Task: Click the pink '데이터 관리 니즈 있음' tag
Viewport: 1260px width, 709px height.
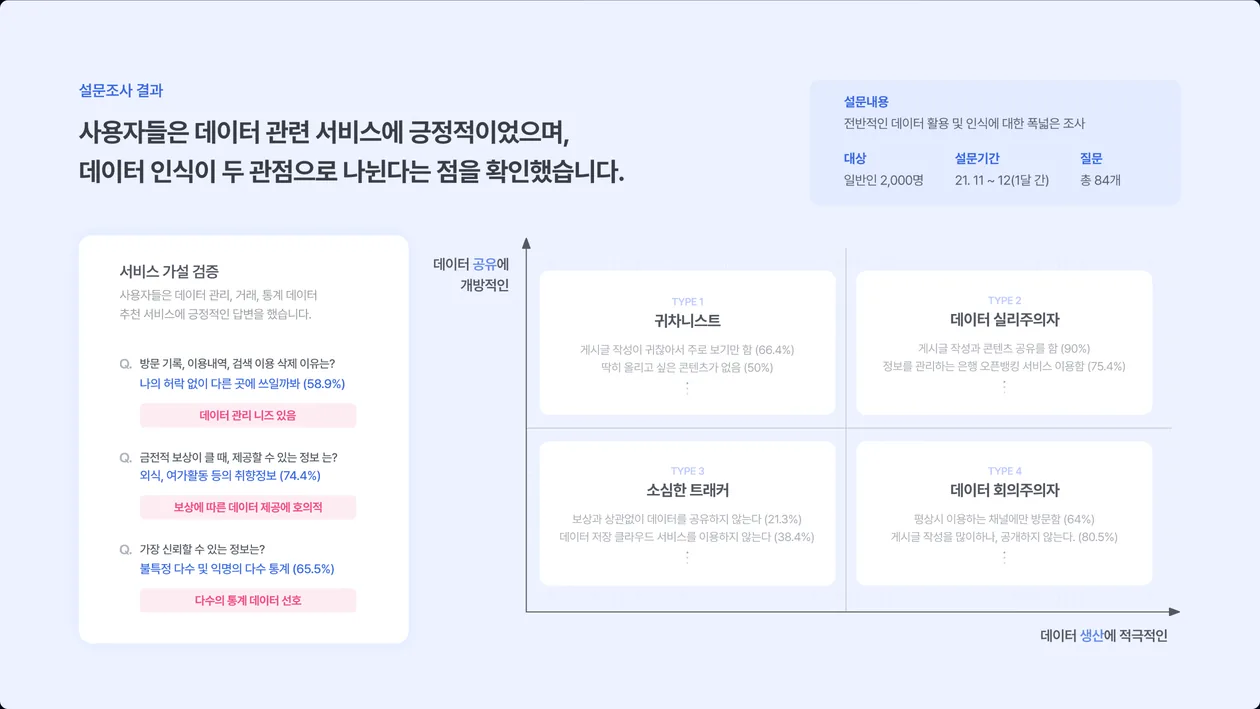Action: point(248,415)
